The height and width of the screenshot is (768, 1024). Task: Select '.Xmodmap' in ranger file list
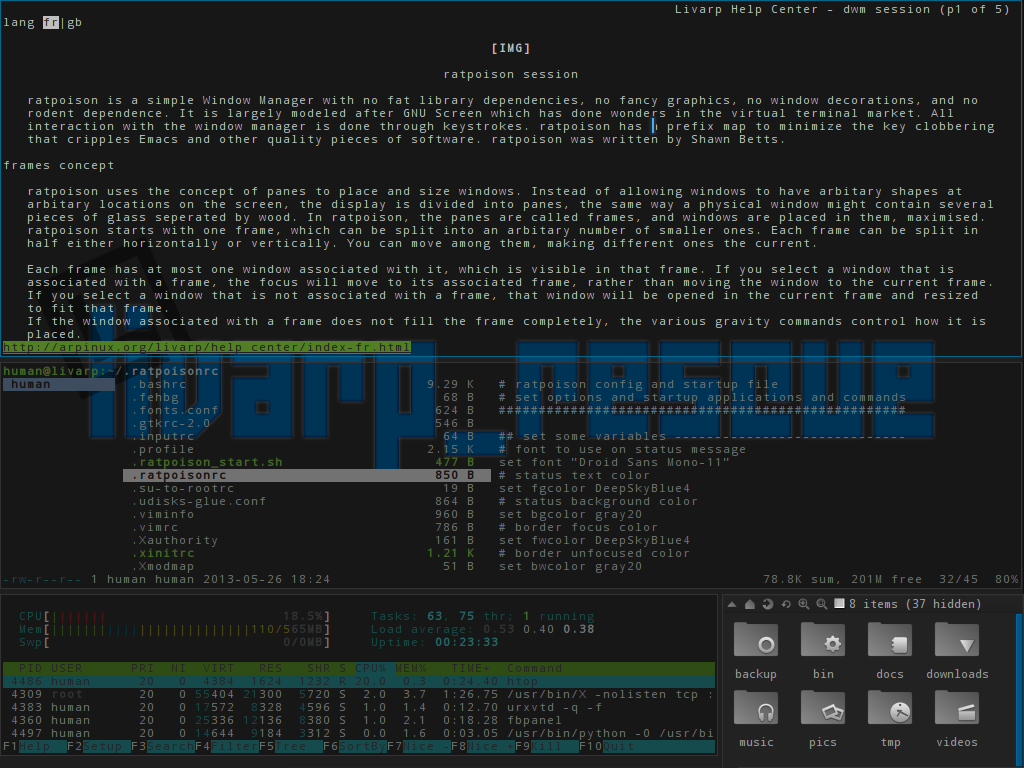click(x=307, y=567)
